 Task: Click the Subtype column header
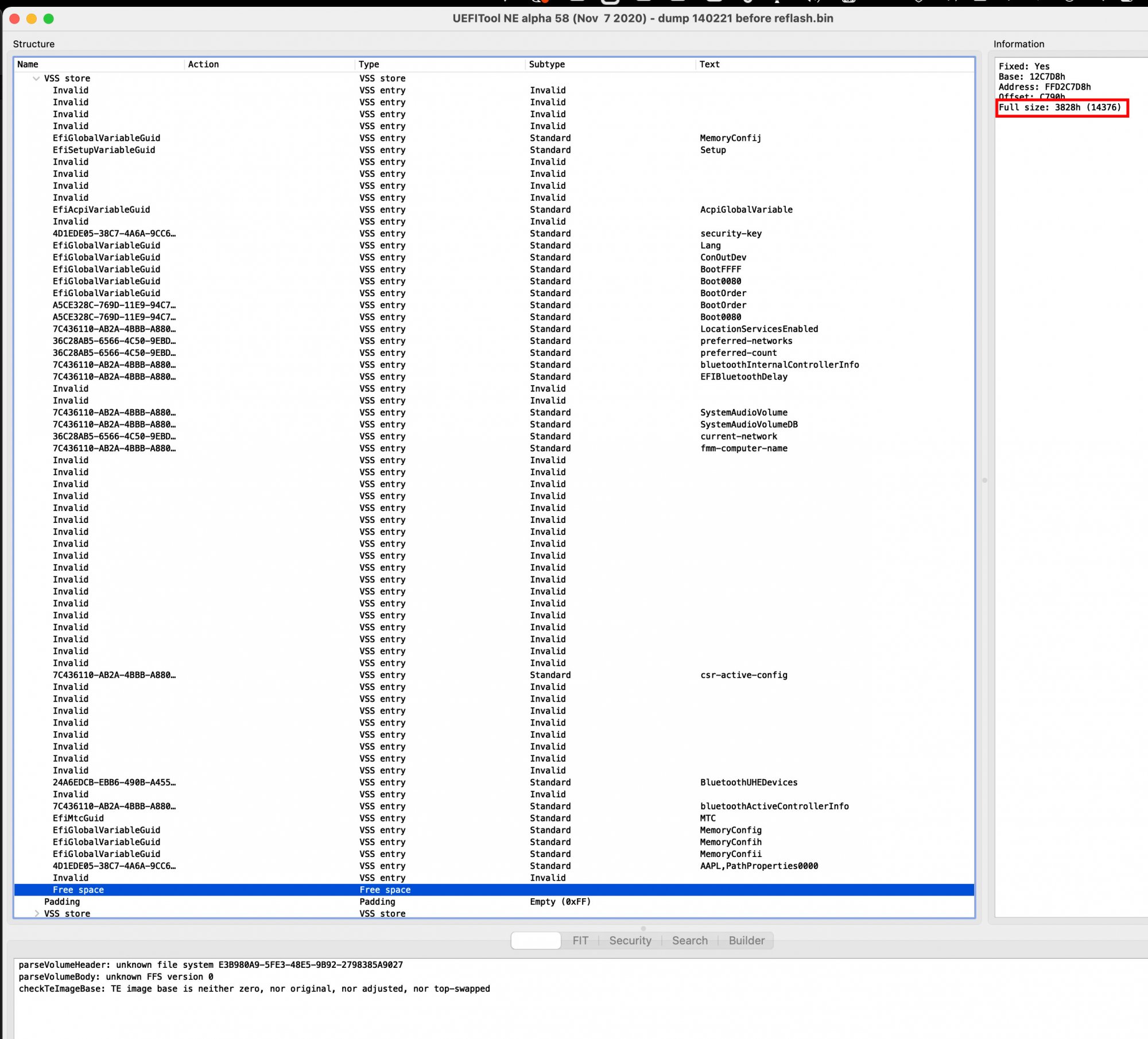click(546, 64)
